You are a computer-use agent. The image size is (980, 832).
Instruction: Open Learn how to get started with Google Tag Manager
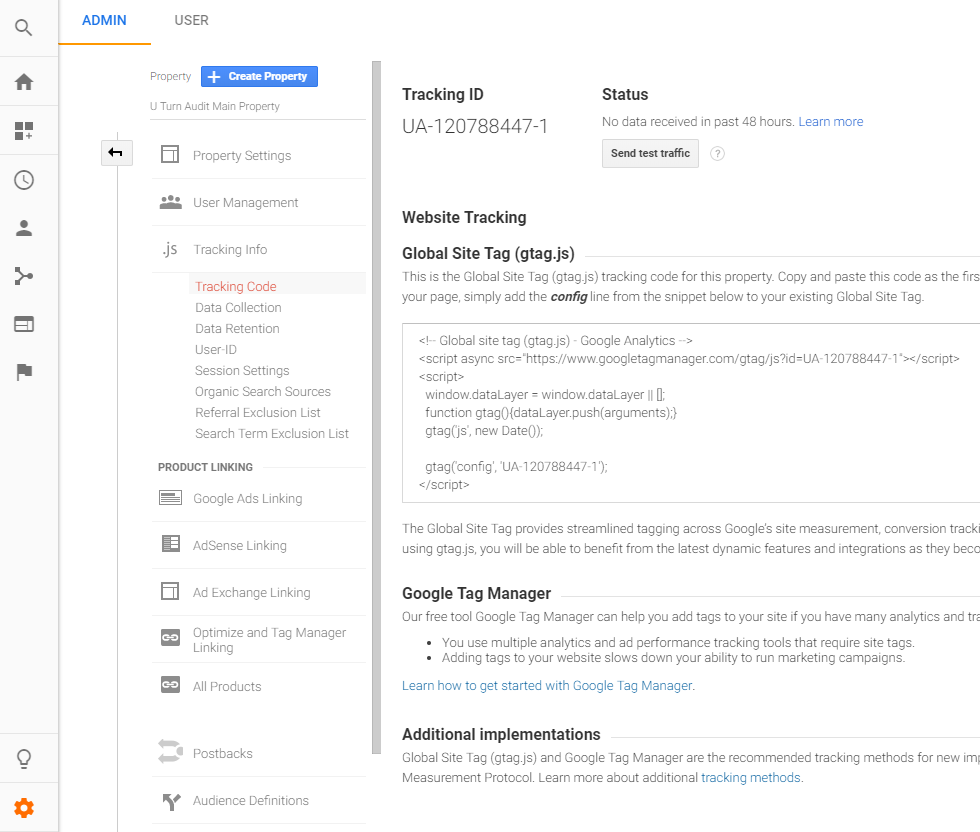pos(547,686)
